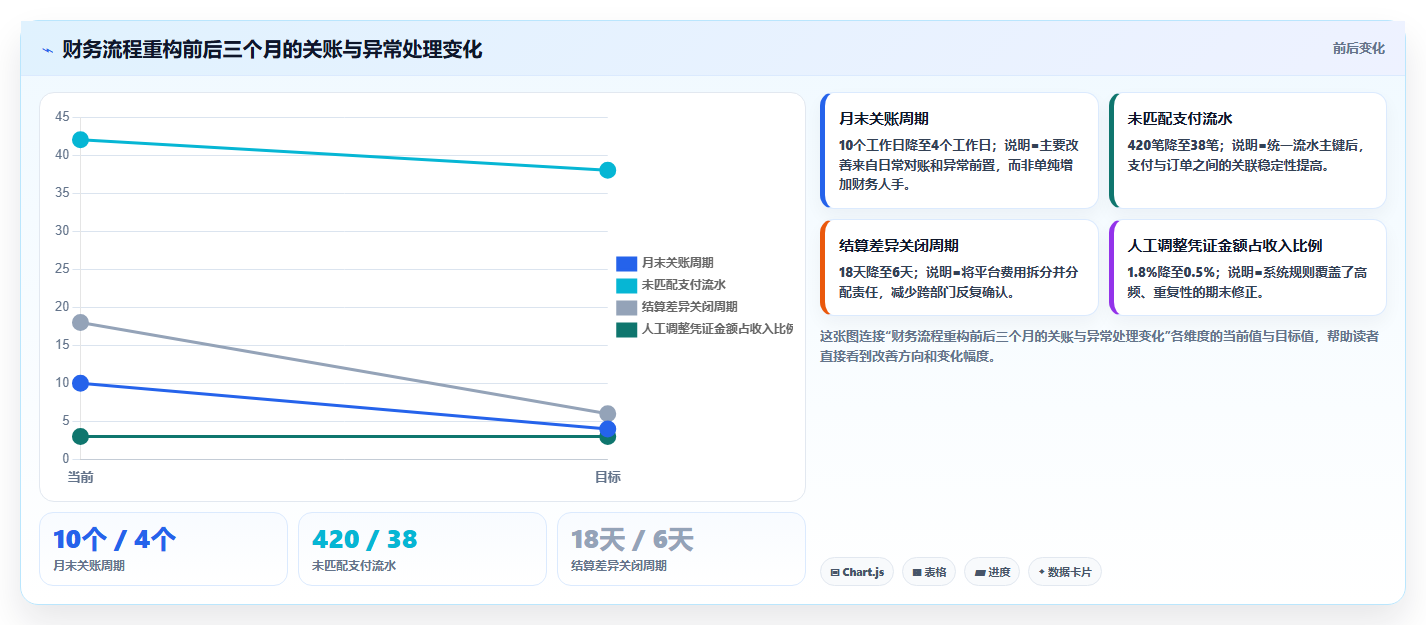
Task: Toggle the dark green 人工调整凭证 legend box
Action: coord(626,329)
